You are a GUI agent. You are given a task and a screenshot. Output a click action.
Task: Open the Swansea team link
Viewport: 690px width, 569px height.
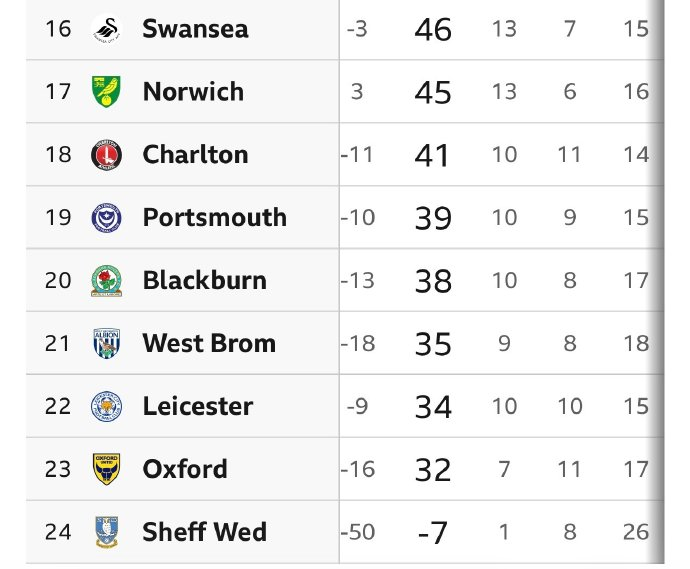[x=195, y=28]
